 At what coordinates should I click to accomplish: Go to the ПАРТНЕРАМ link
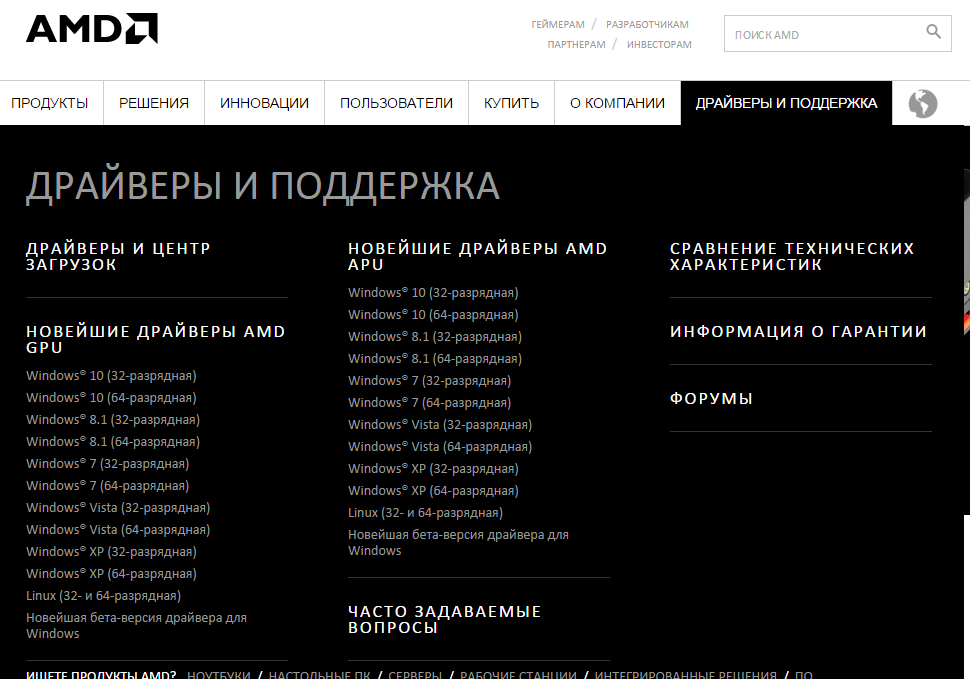(577, 45)
